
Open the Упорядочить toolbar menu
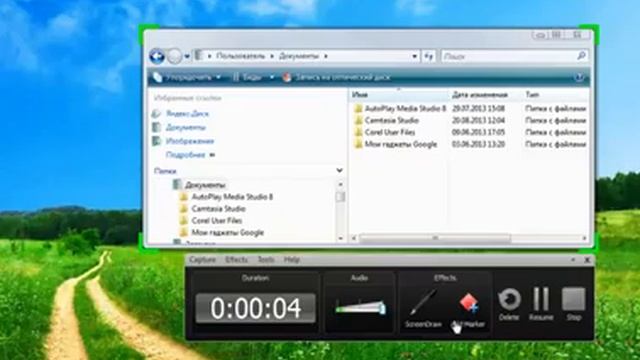(x=193, y=77)
